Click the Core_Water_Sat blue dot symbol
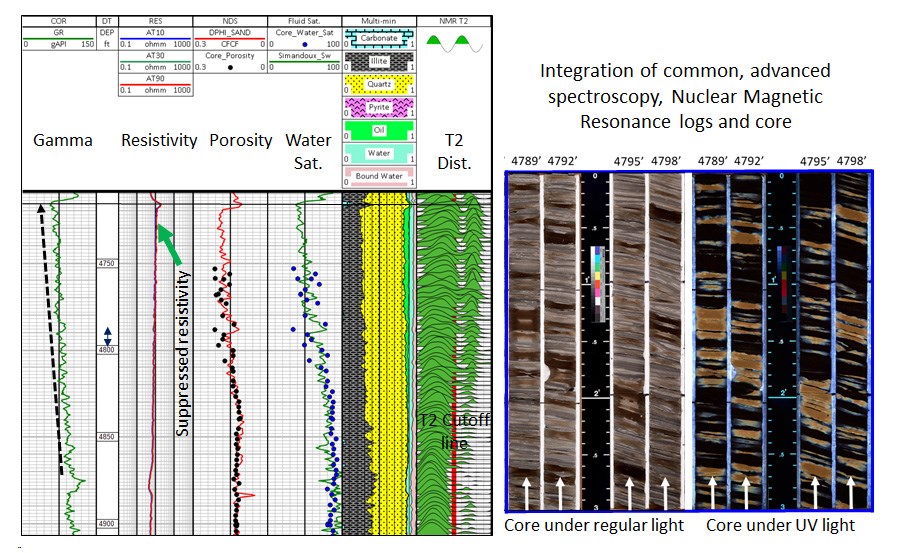Screen dimensions: 897x553 (304, 45)
